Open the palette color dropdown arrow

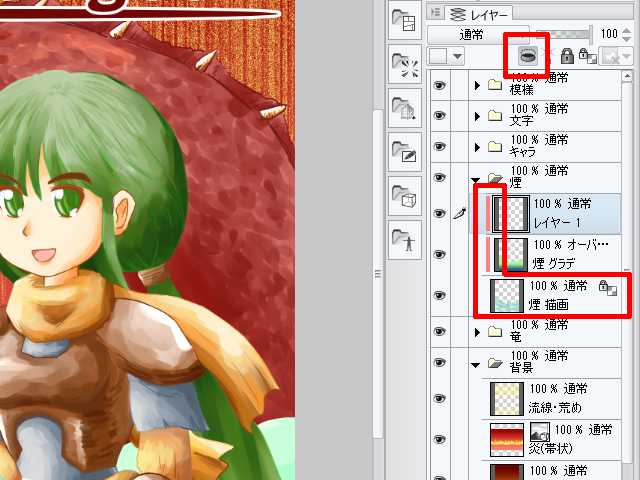(x=458, y=56)
